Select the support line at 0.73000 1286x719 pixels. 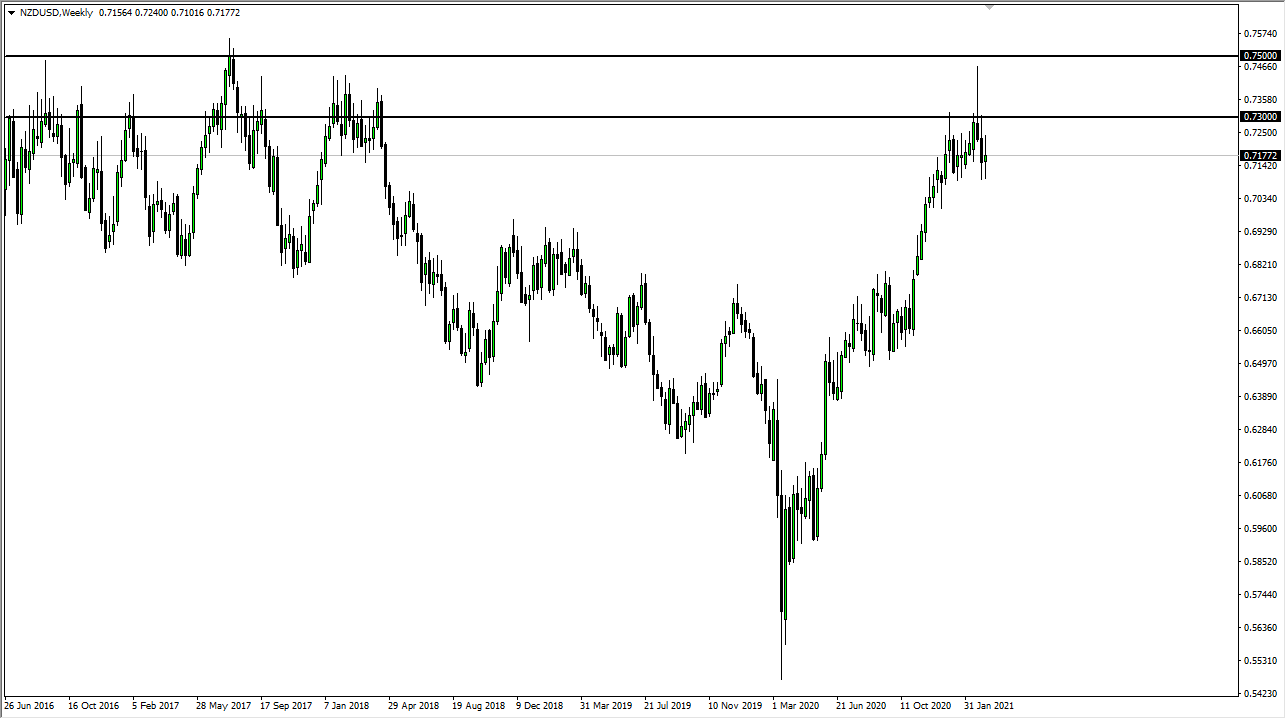600,117
